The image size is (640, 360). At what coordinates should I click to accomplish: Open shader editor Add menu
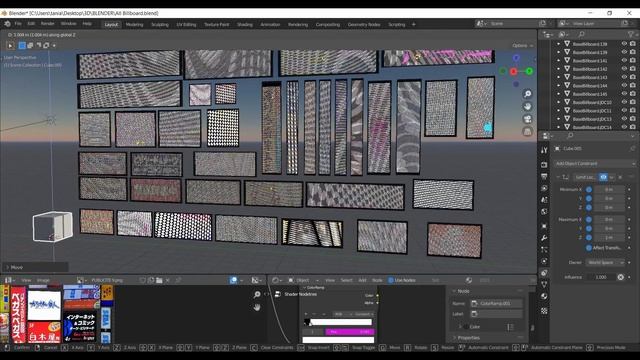pos(362,280)
